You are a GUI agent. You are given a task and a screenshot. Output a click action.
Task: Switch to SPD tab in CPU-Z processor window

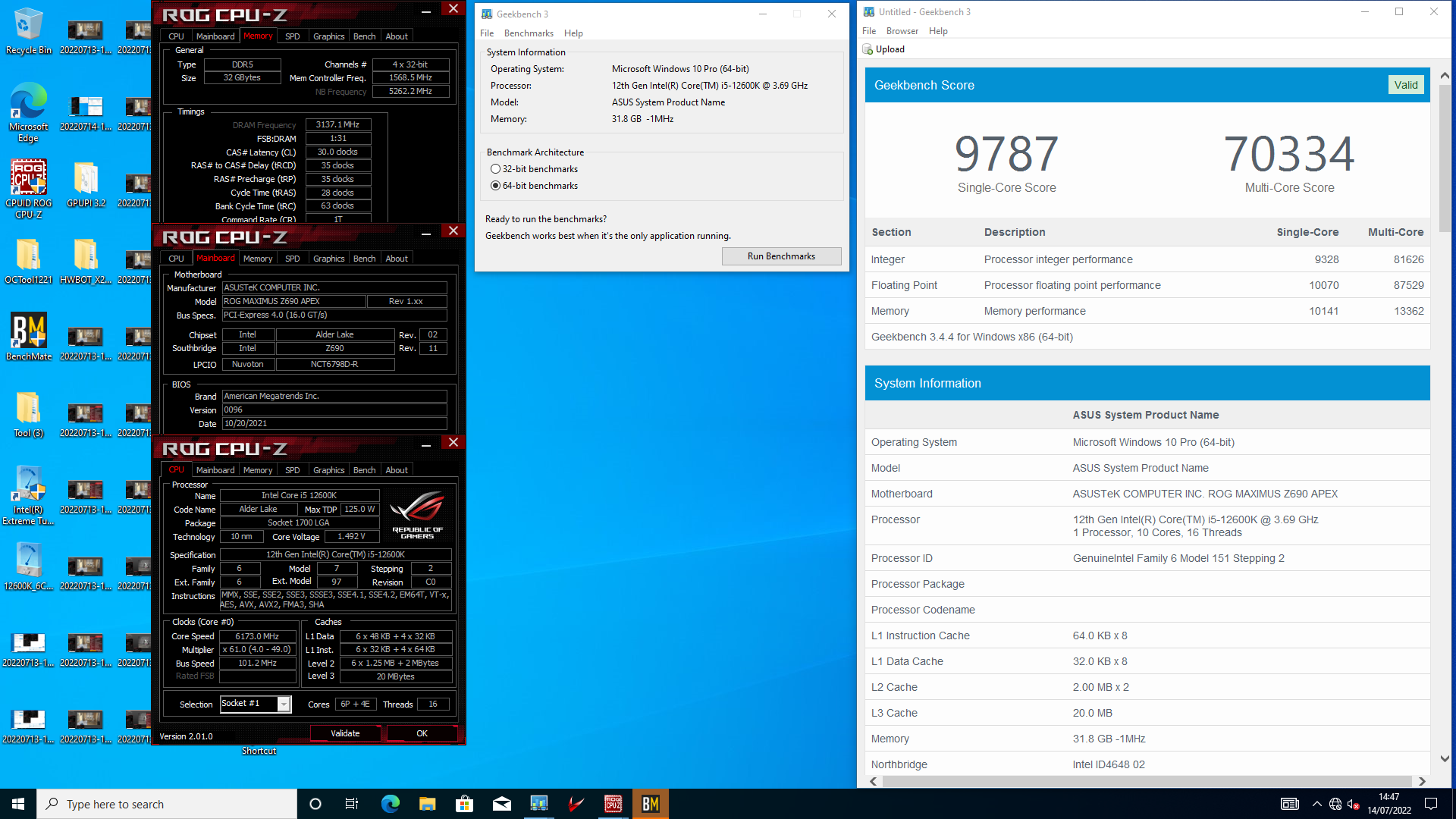pyautogui.click(x=292, y=470)
